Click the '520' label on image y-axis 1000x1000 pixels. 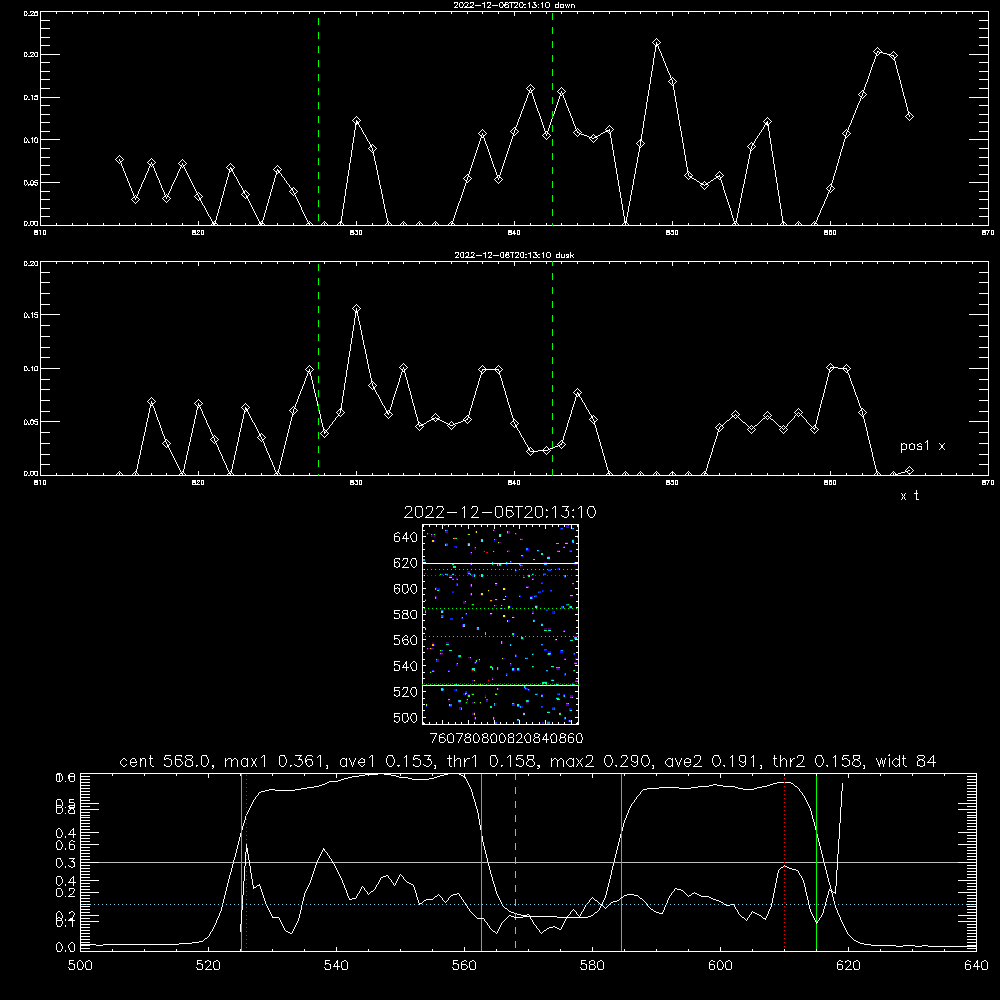click(406, 692)
